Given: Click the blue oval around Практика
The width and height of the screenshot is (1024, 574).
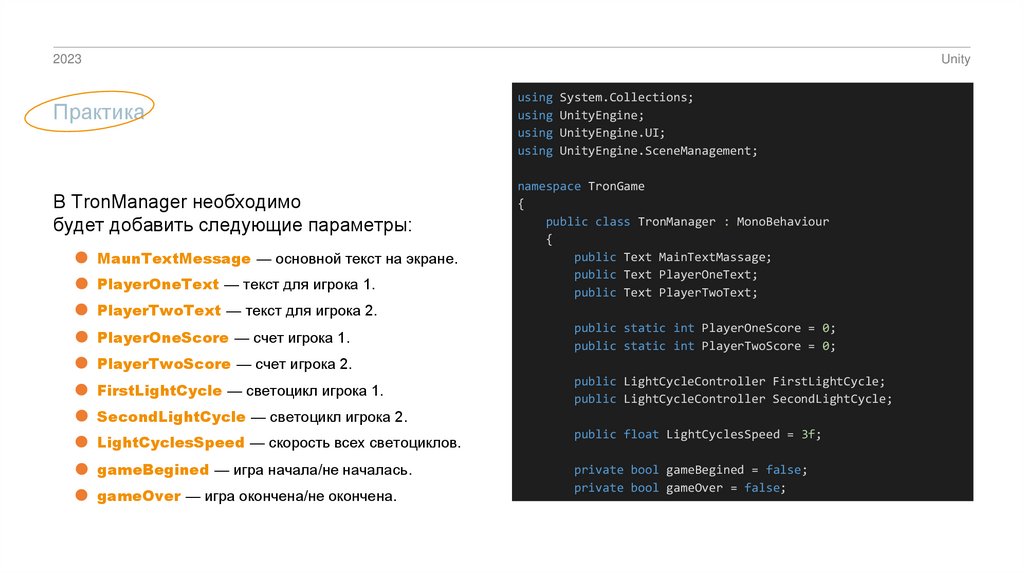Looking at the screenshot, I should (x=90, y=113).
